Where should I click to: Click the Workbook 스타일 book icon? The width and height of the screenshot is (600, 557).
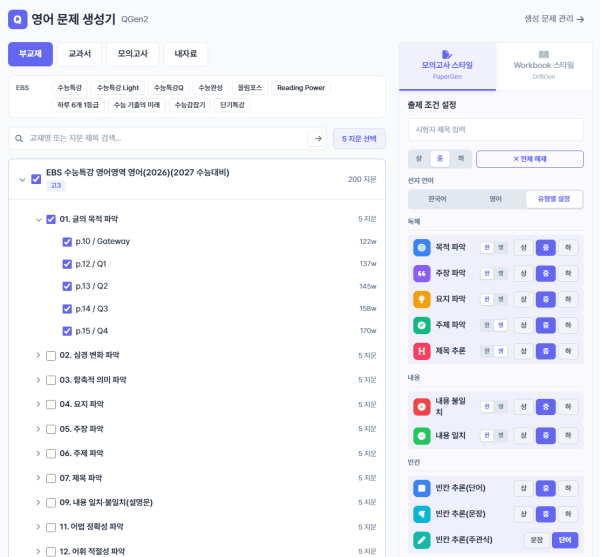pyautogui.click(x=543, y=54)
